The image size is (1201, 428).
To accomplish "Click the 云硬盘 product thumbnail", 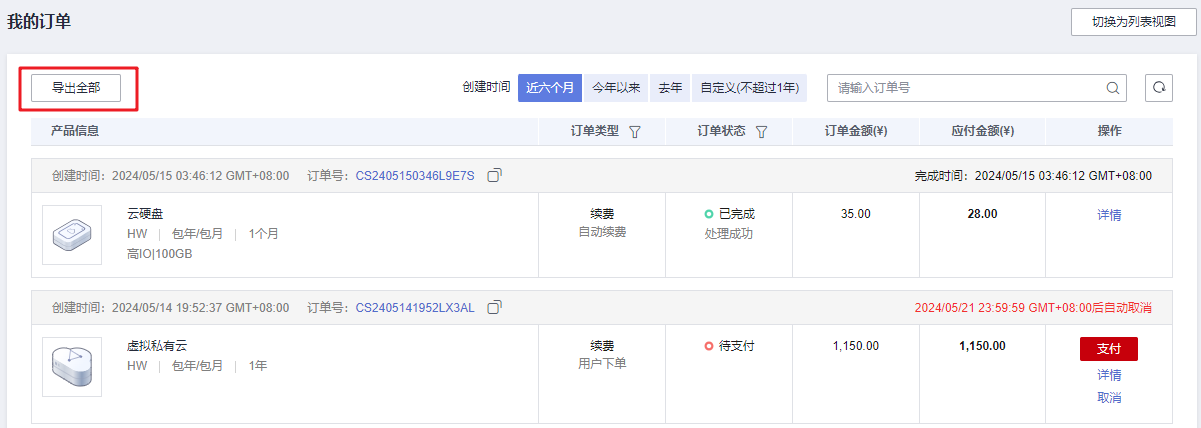I will click(72, 235).
